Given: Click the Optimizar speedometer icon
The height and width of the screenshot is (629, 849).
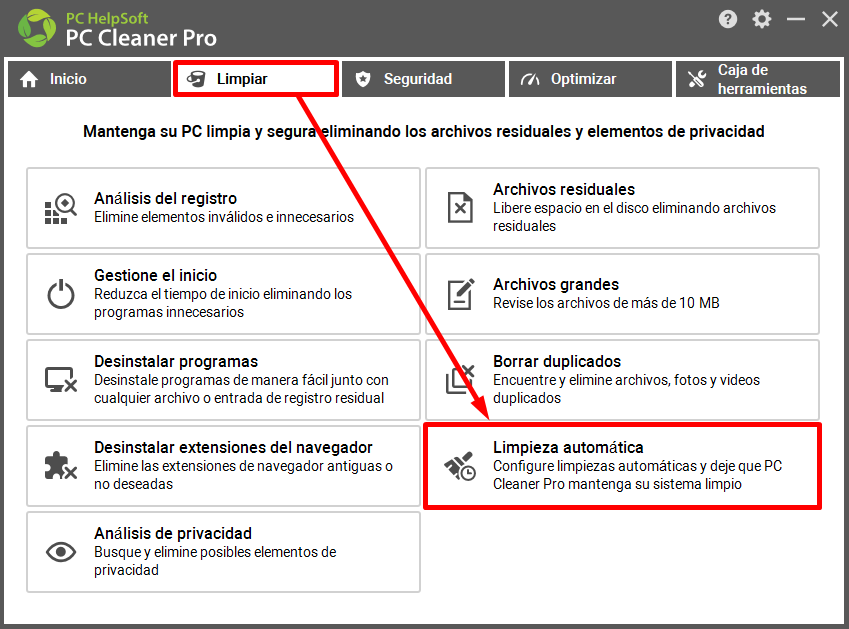Looking at the screenshot, I should pos(530,80).
